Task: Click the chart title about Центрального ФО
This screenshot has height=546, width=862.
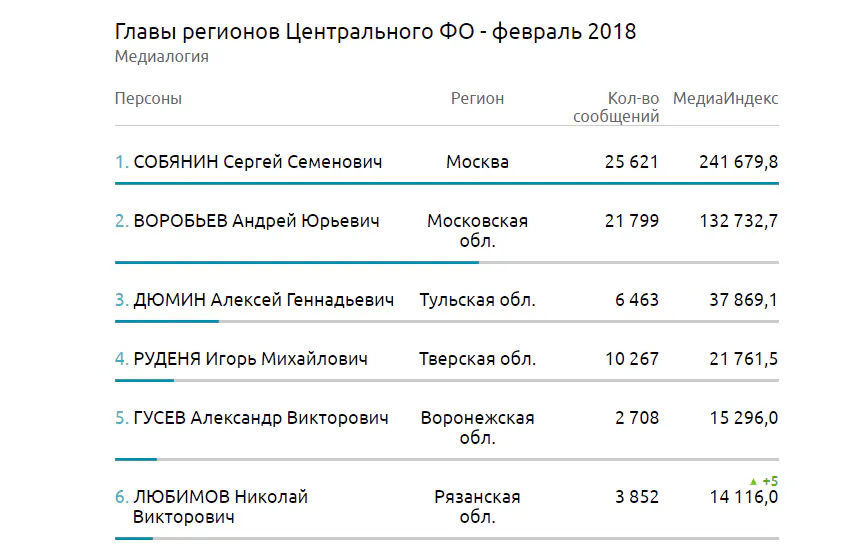Action: point(376,32)
